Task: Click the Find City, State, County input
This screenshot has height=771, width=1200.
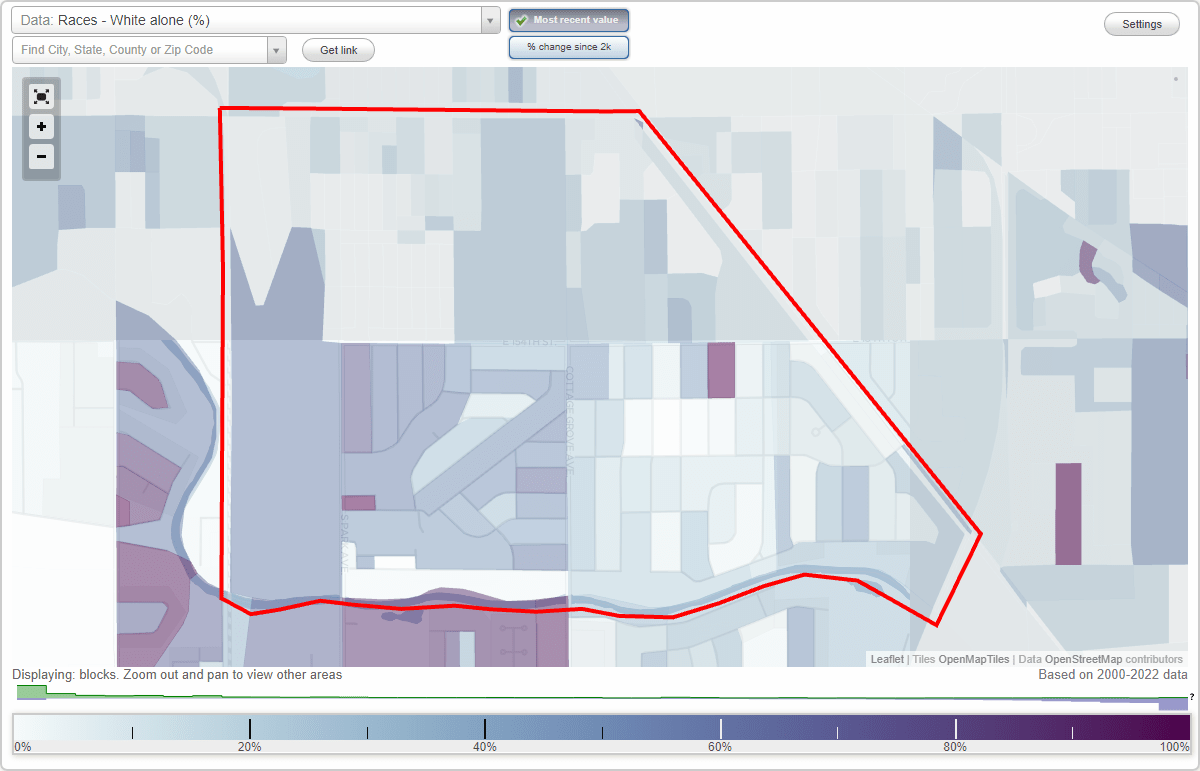Action: pyautogui.click(x=140, y=50)
